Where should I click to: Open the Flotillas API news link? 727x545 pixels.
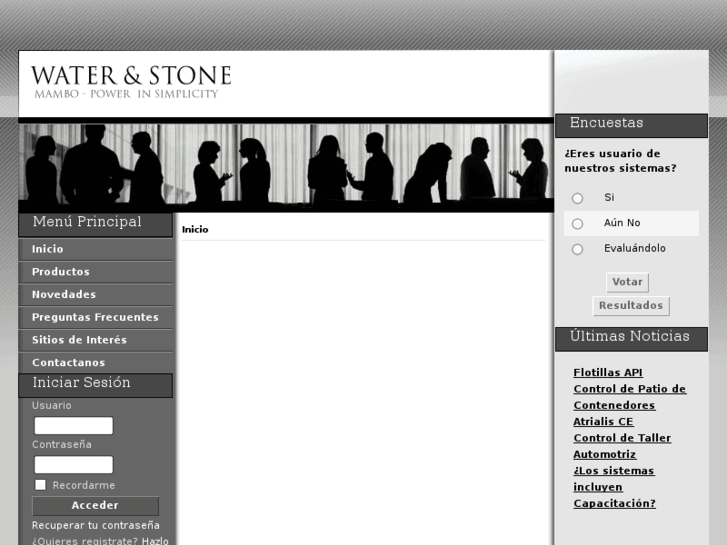coord(608,372)
